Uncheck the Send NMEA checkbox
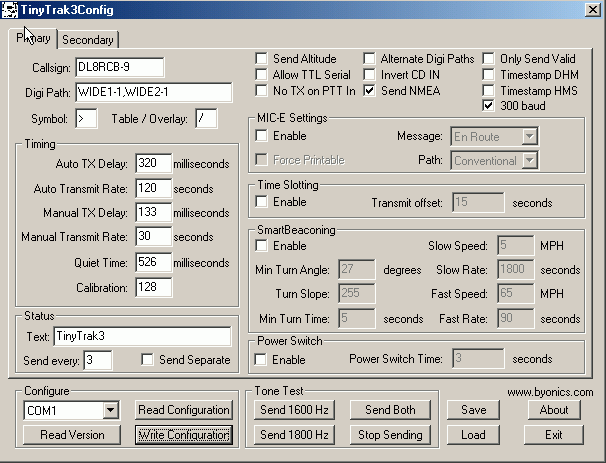The width and height of the screenshot is (606, 463). tap(369, 90)
